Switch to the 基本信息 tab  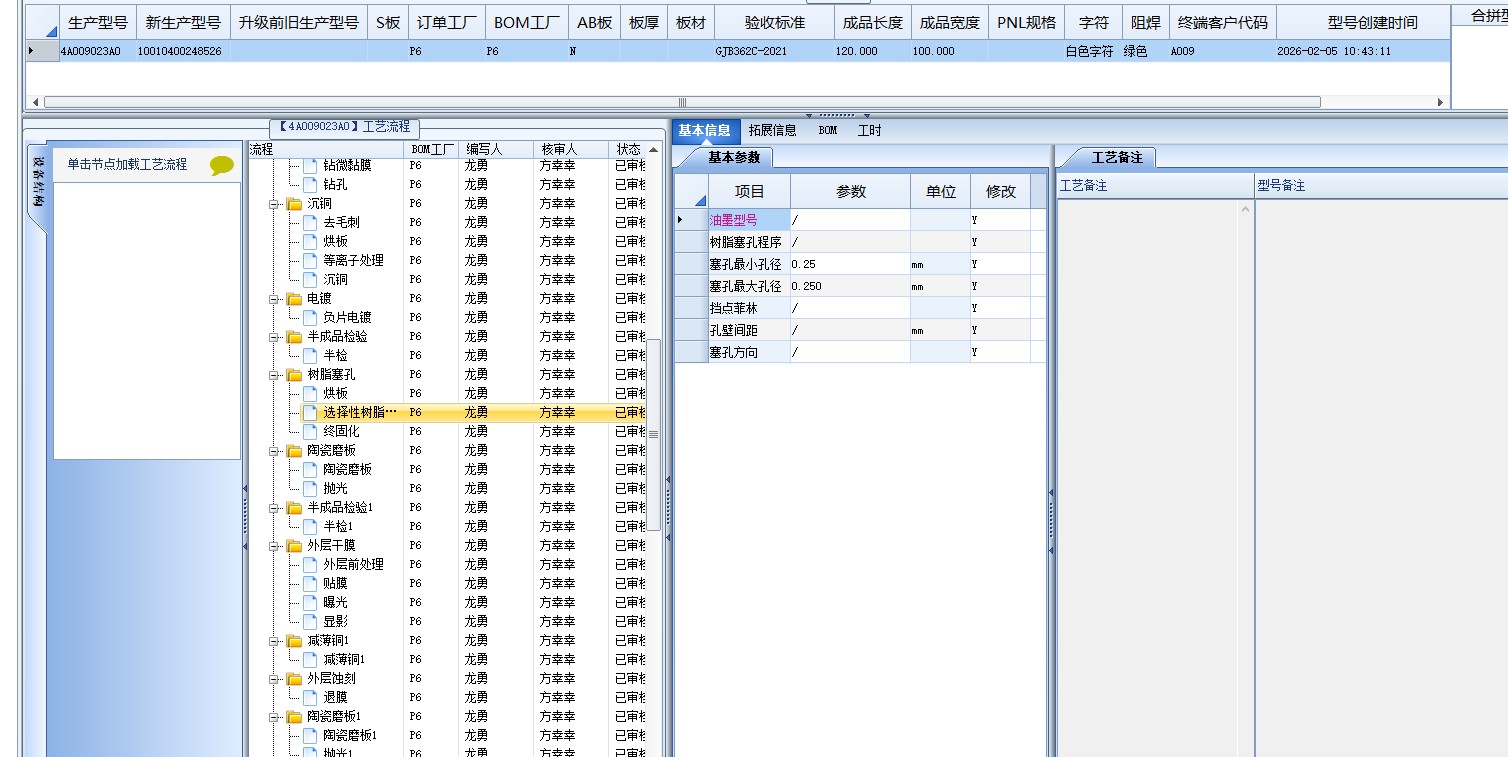(x=705, y=130)
